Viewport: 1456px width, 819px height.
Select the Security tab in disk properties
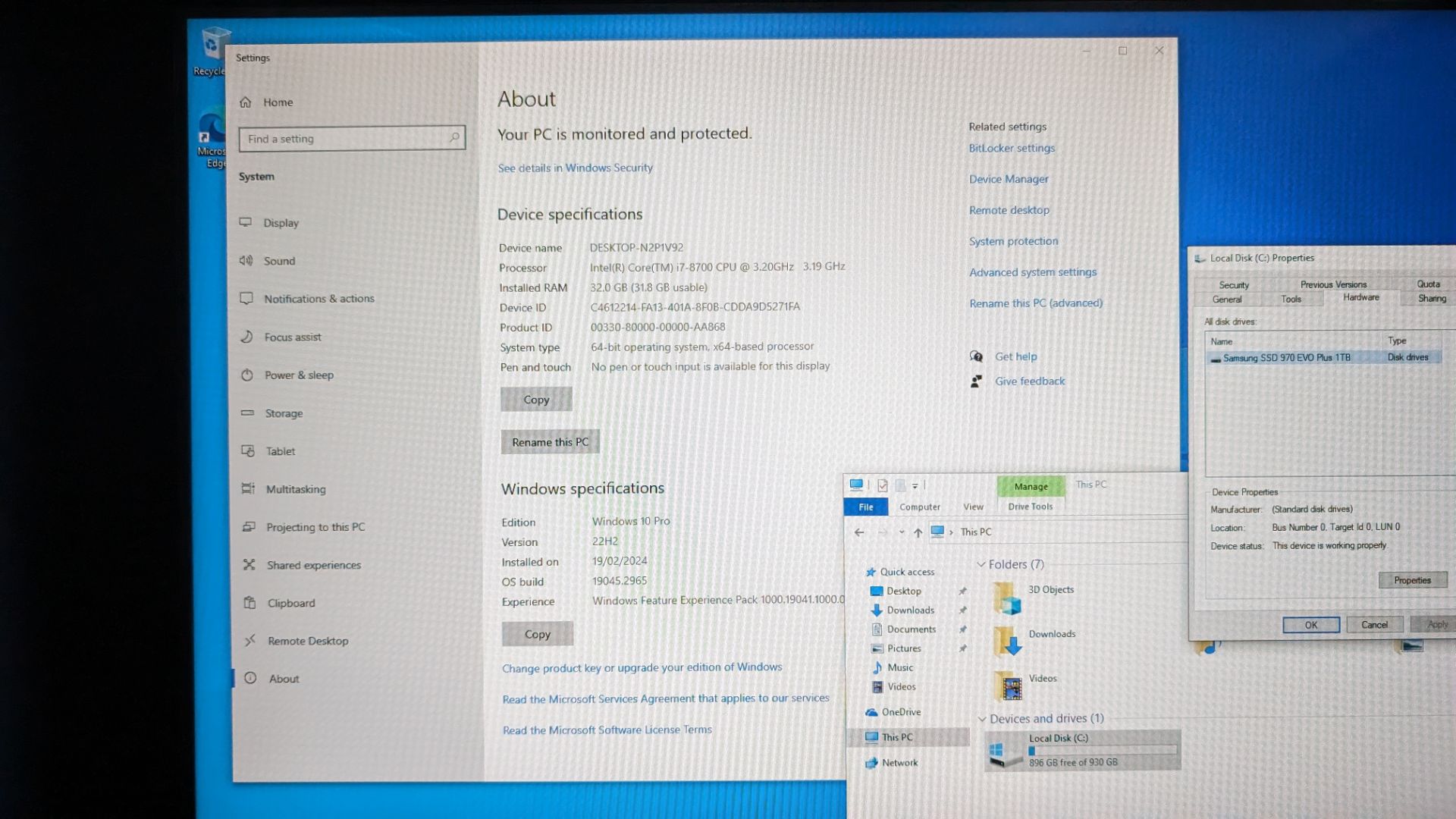(1233, 283)
